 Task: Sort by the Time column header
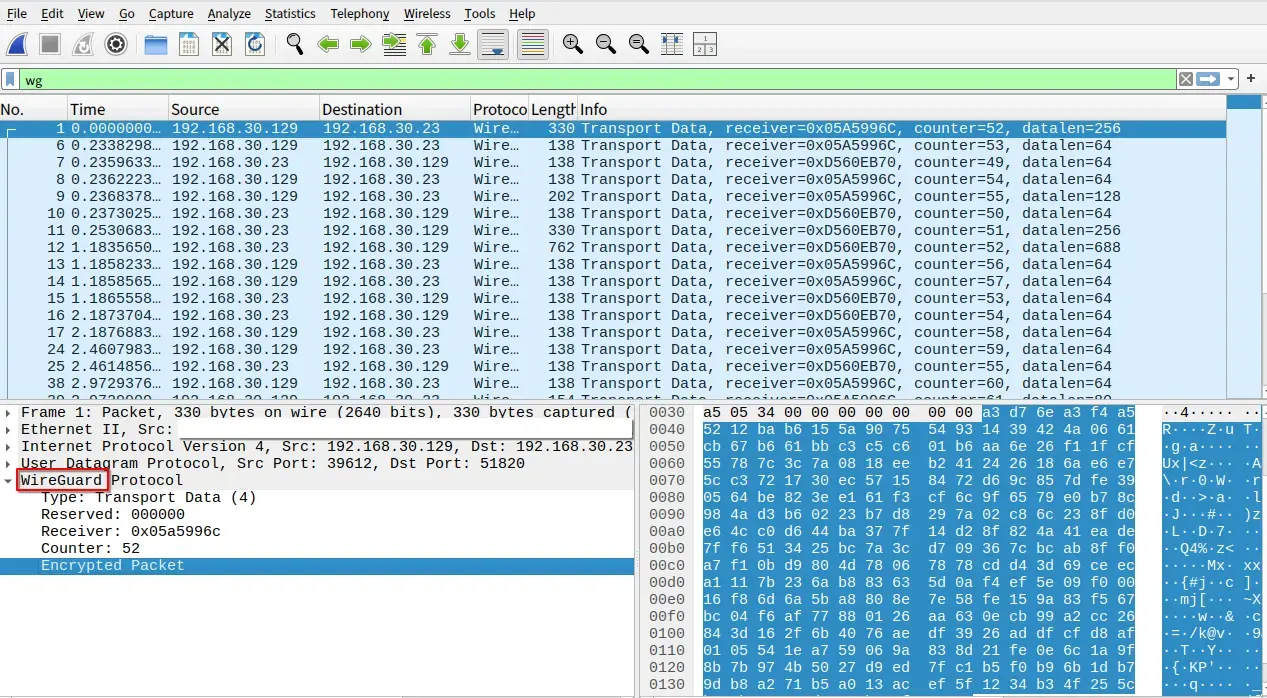coord(117,109)
